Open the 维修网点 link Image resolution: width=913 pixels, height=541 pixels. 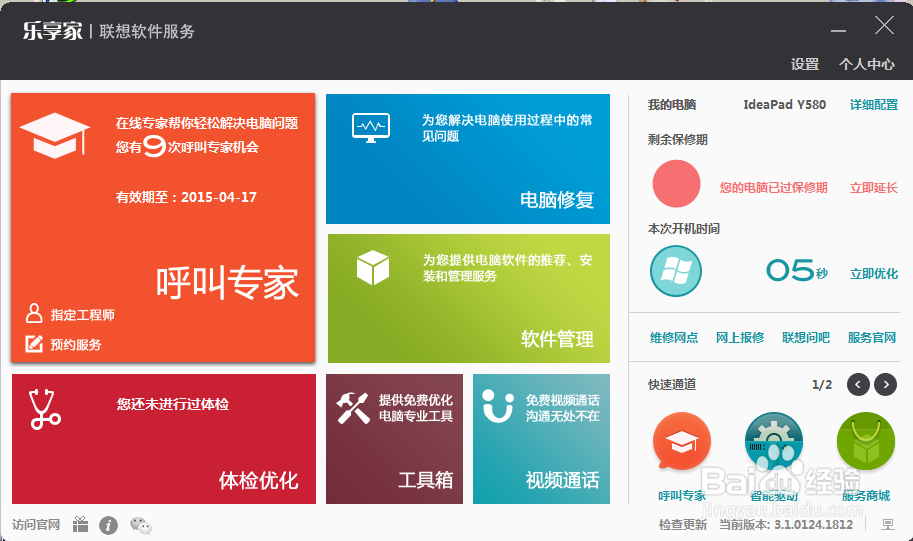pos(674,337)
